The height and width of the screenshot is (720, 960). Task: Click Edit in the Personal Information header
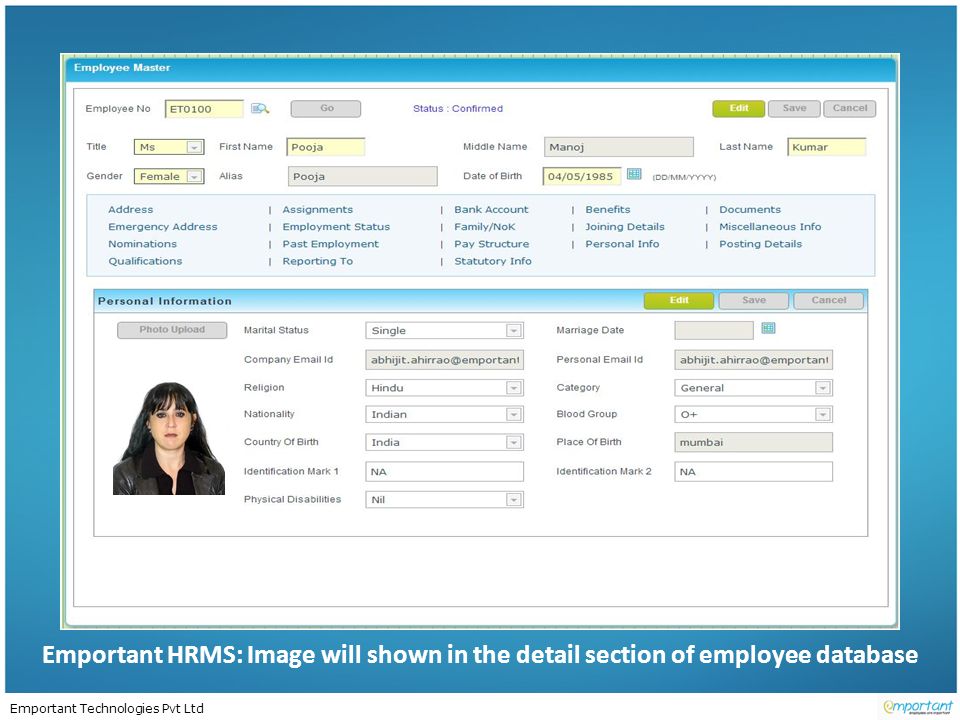click(x=679, y=301)
